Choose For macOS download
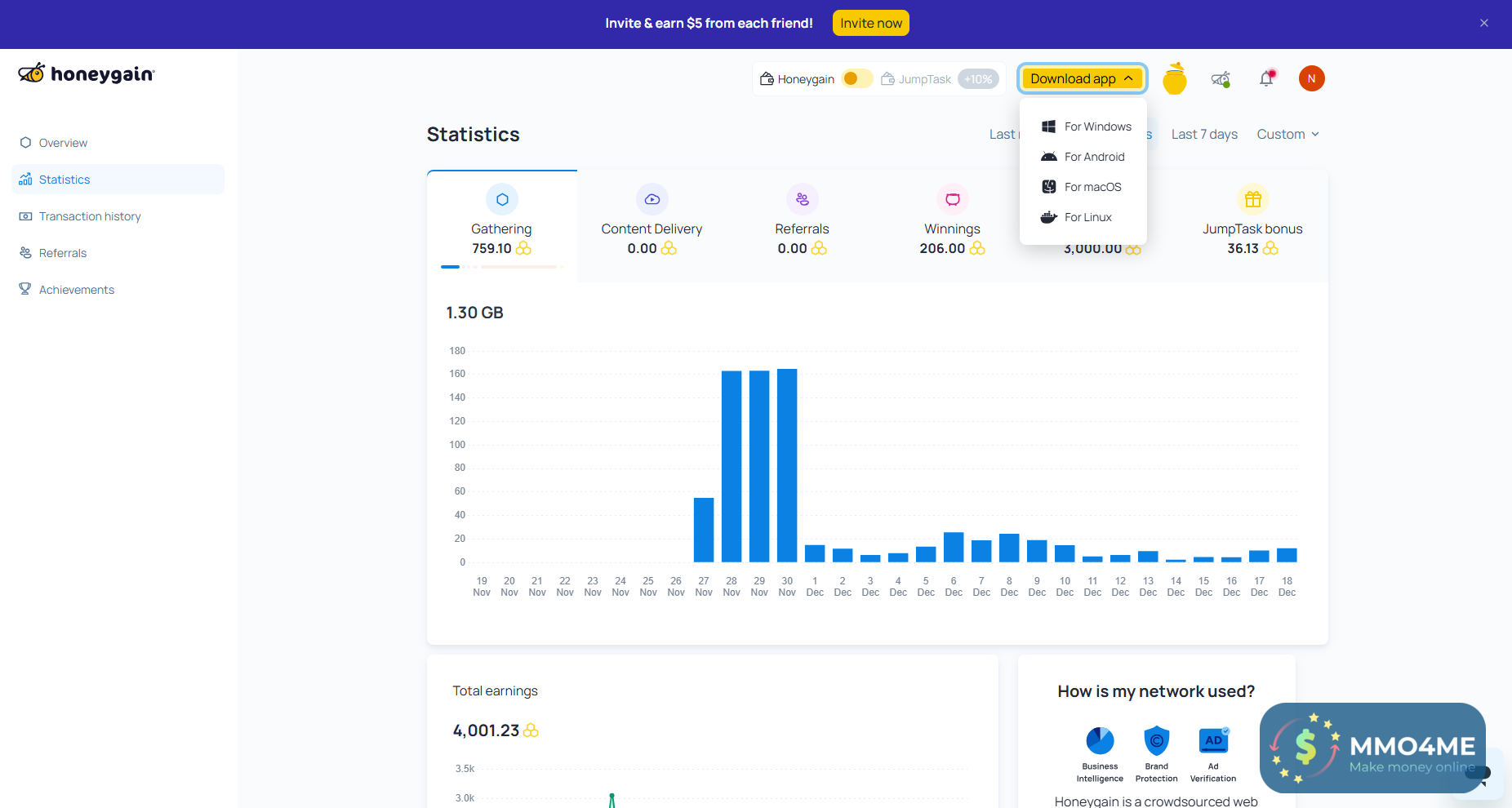1512x808 pixels. 1083,187
